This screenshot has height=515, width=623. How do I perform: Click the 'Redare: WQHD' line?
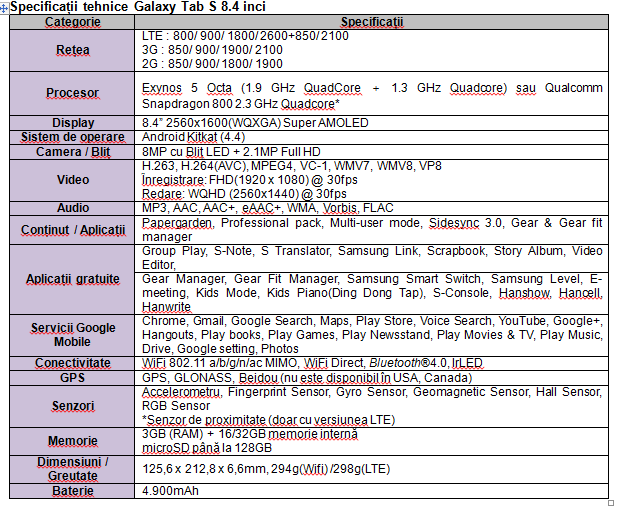pos(244,194)
